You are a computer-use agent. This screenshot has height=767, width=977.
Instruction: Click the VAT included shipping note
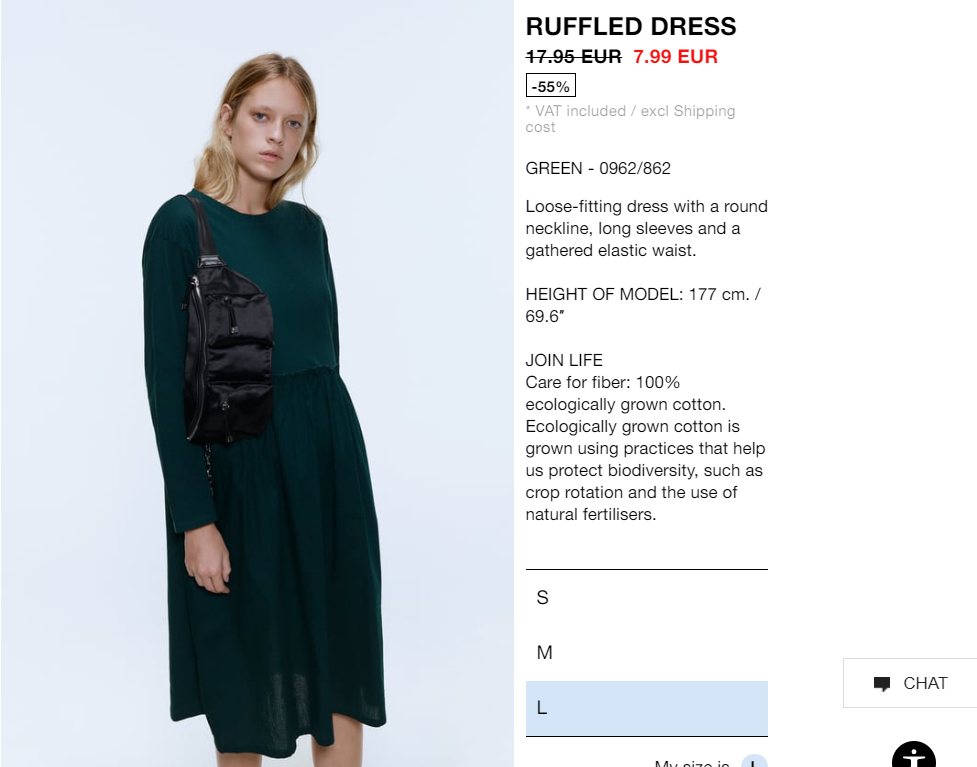(630, 118)
